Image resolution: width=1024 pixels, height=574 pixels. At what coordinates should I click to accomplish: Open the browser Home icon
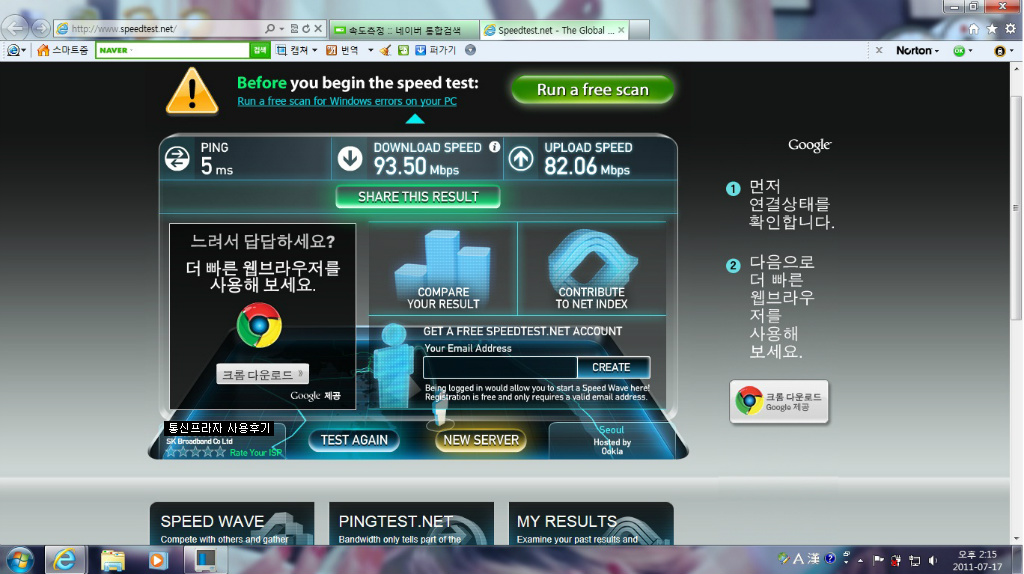tap(974, 29)
